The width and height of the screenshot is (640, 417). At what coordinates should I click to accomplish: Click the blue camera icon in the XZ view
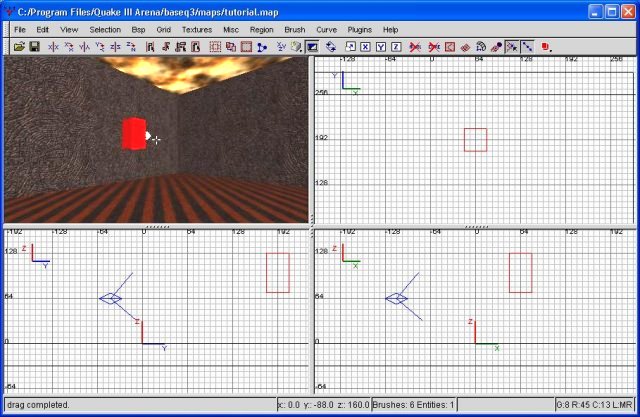(x=397, y=298)
